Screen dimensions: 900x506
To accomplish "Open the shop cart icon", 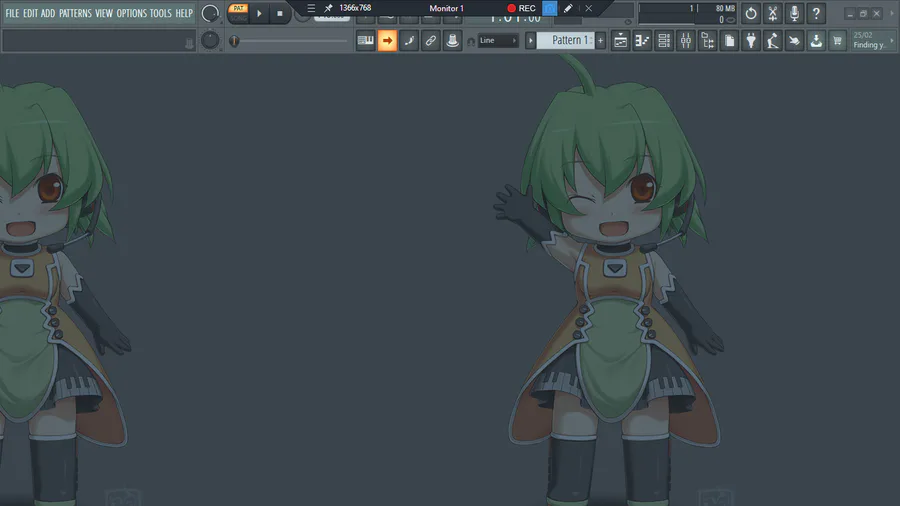I will pos(837,41).
